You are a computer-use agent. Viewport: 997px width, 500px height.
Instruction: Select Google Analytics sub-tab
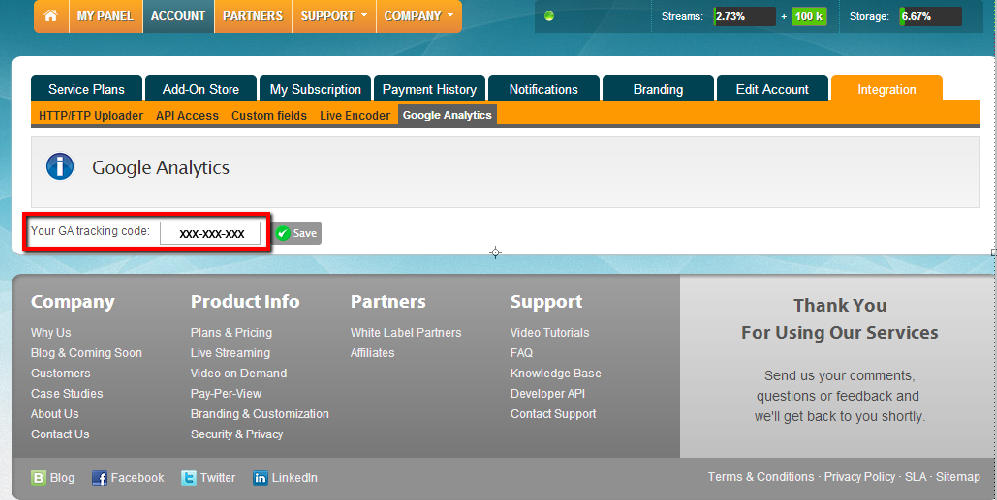(x=447, y=115)
